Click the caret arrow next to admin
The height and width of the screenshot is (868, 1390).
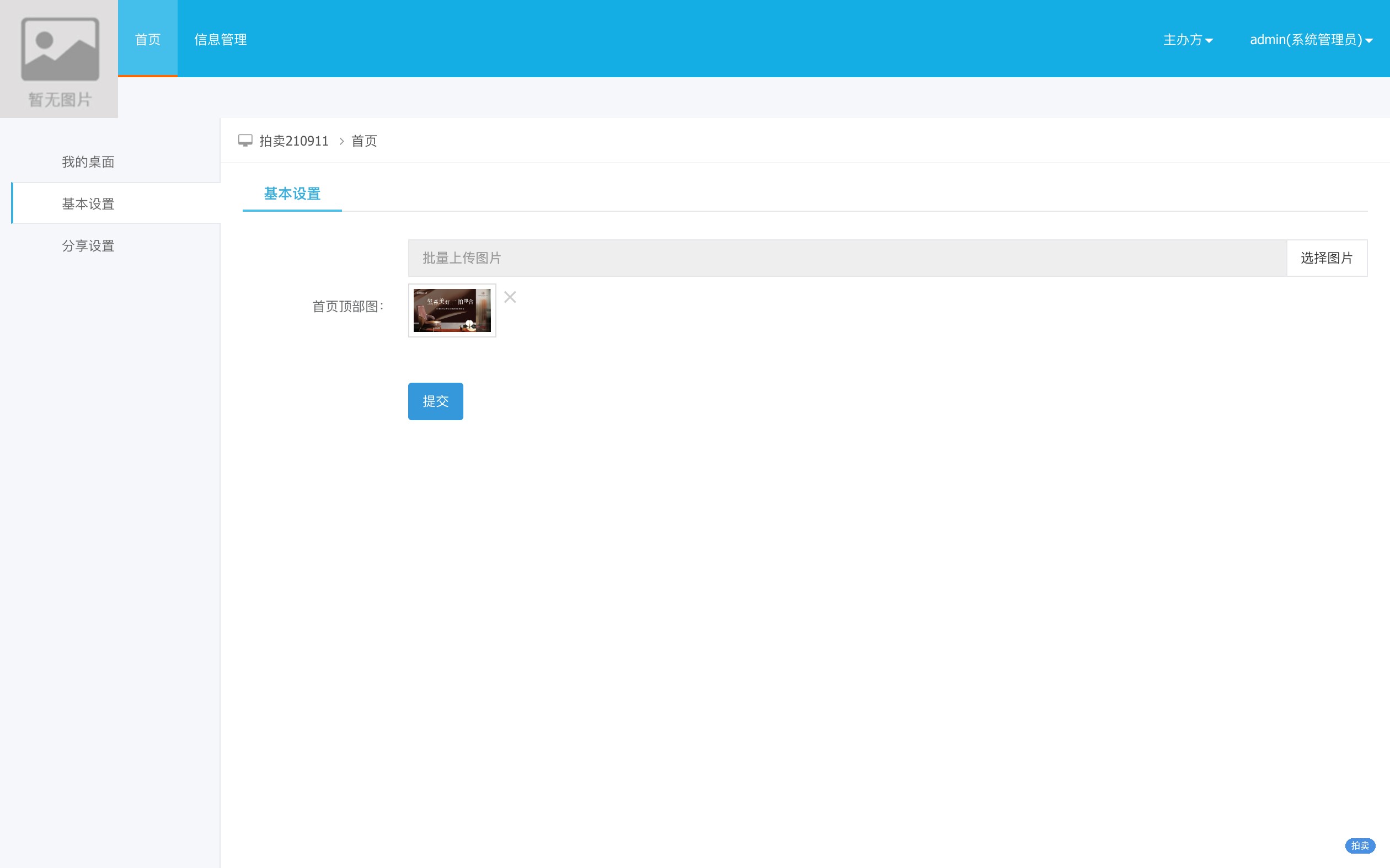(1368, 41)
